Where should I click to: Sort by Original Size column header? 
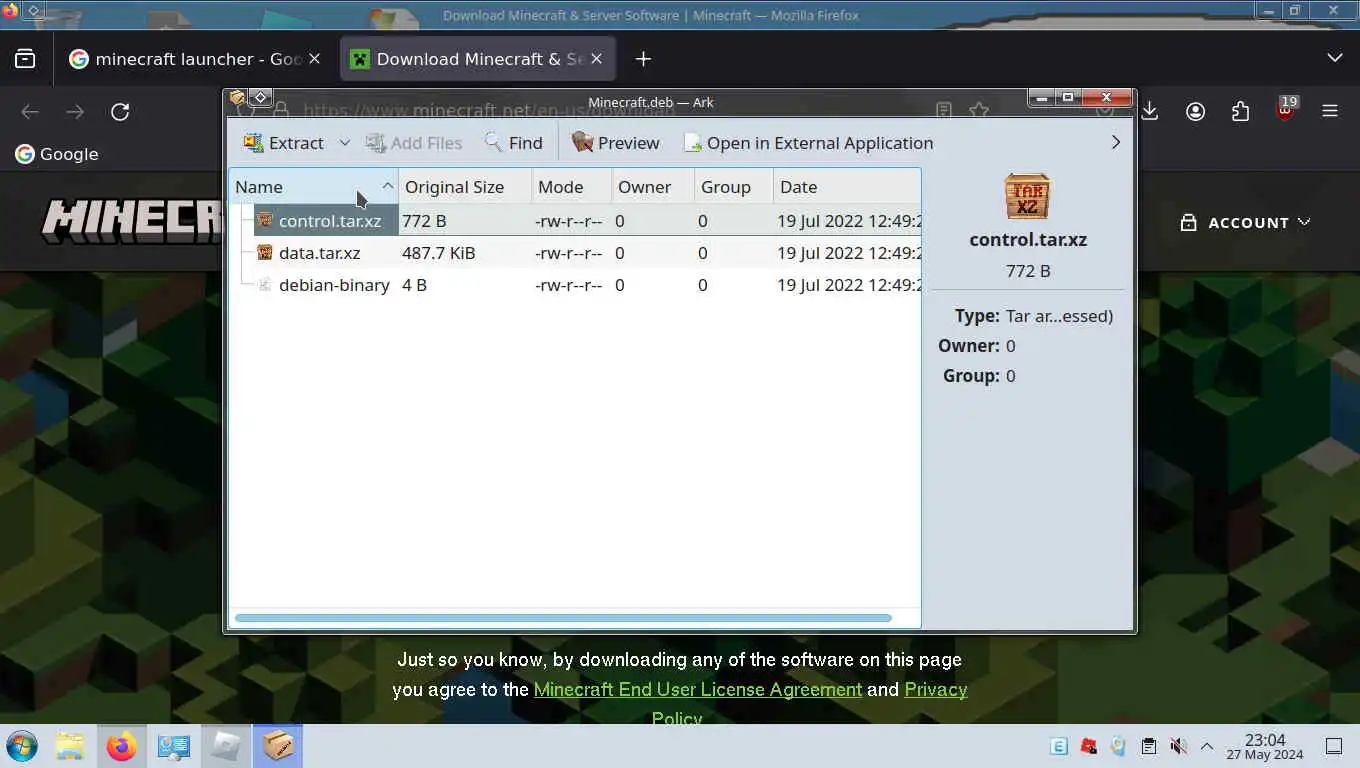[x=465, y=187]
